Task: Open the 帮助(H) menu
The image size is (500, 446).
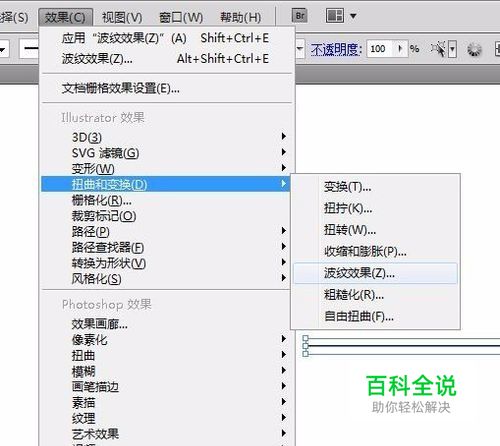Action: click(x=241, y=17)
